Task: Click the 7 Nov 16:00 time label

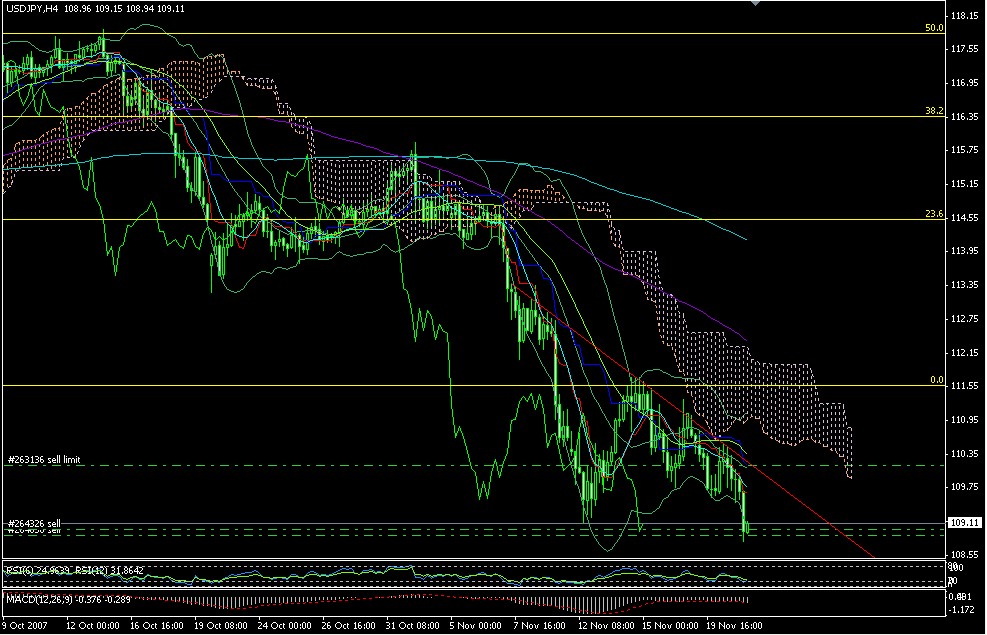Action: (539, 626)
